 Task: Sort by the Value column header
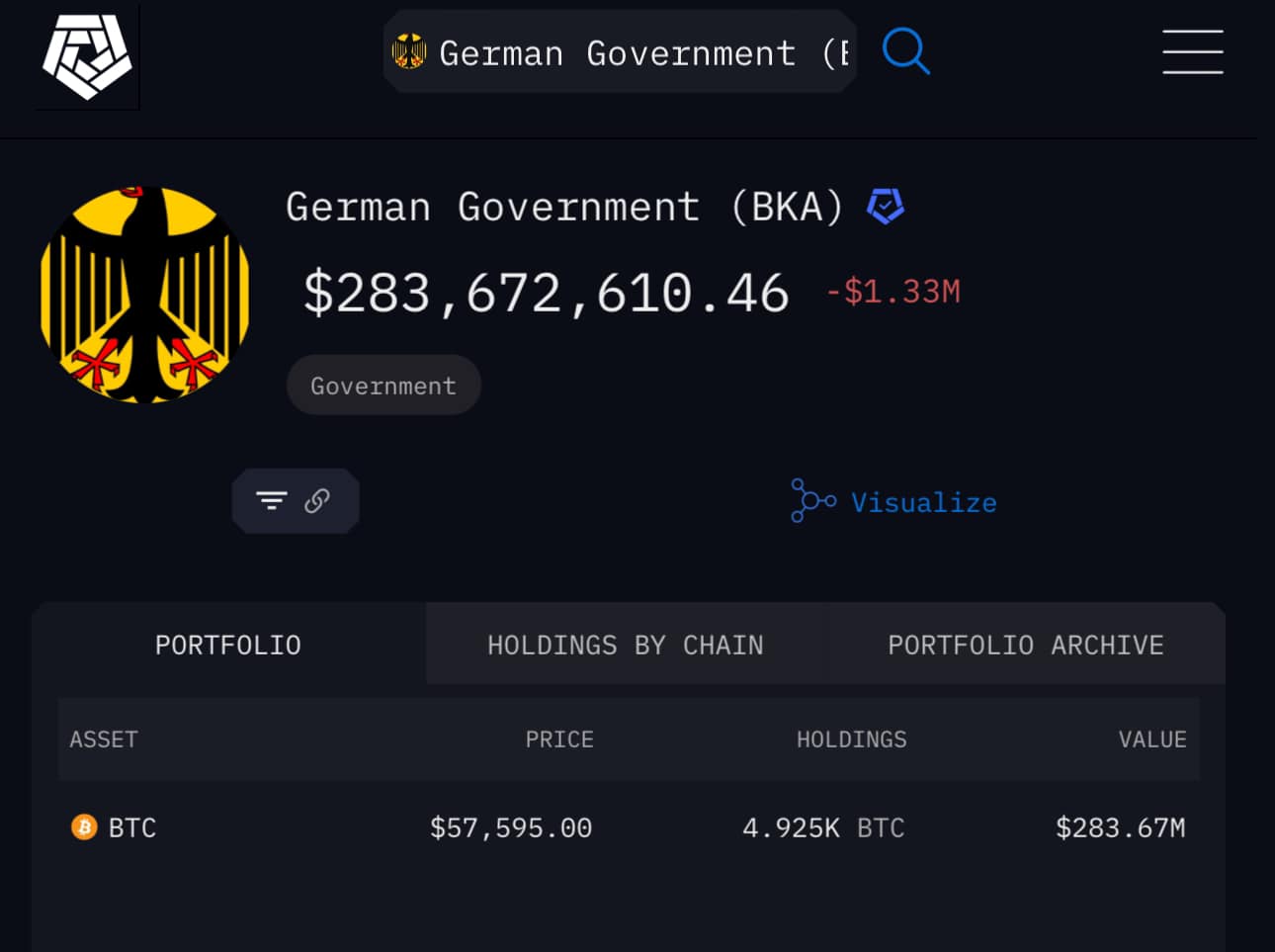click(1151, 739)
